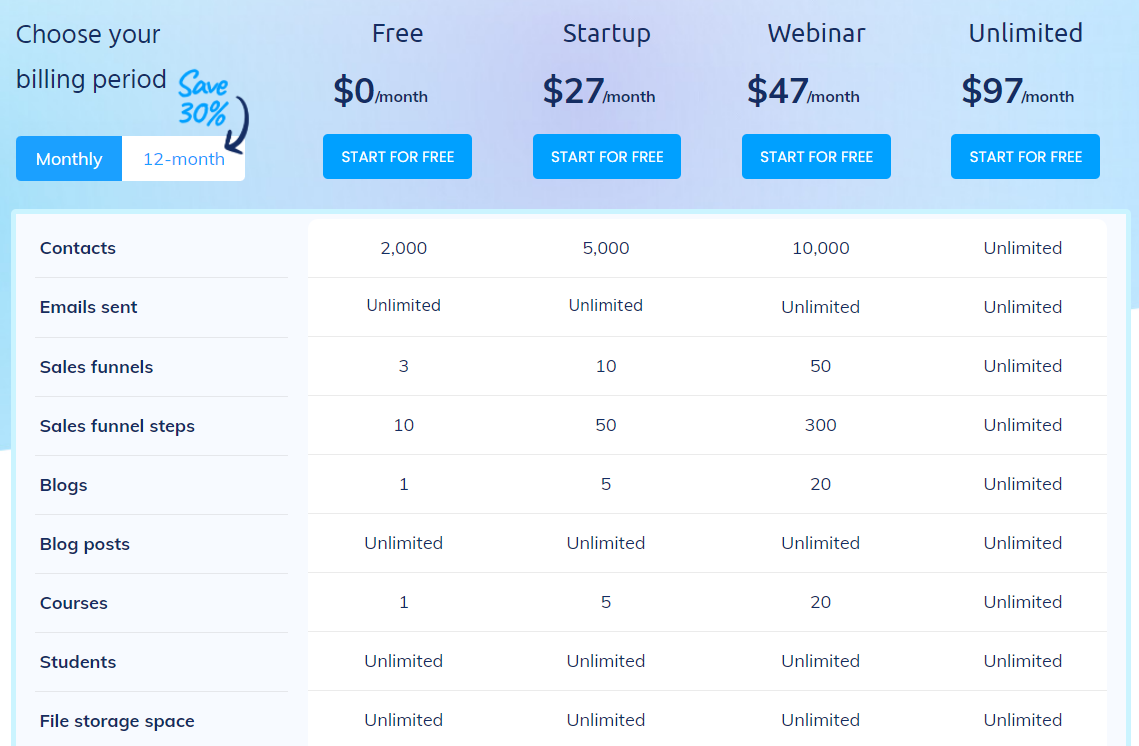Select the Startup plan header

click(606, 33)
